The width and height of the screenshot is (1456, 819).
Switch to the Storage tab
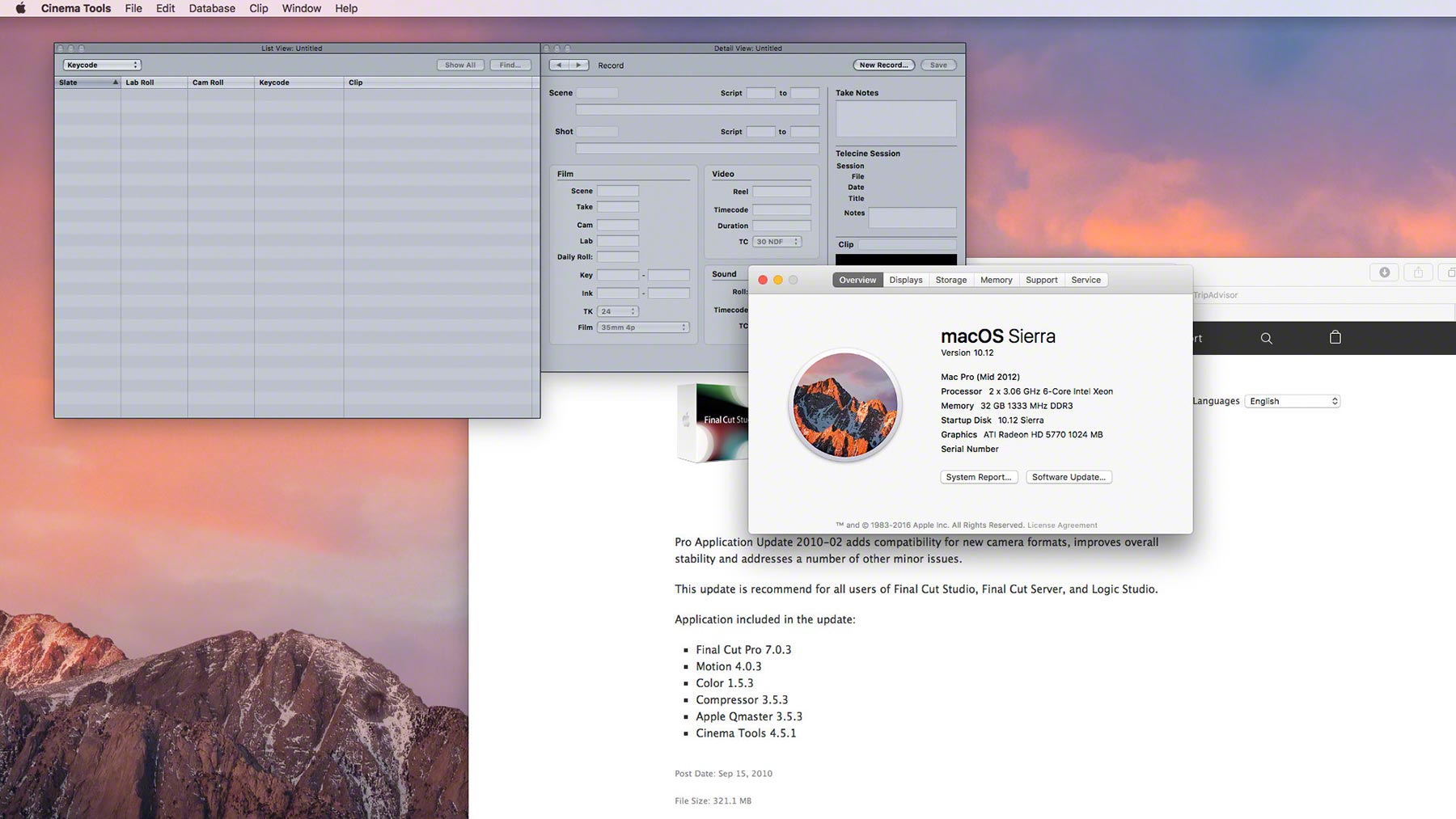coord(951,280)
